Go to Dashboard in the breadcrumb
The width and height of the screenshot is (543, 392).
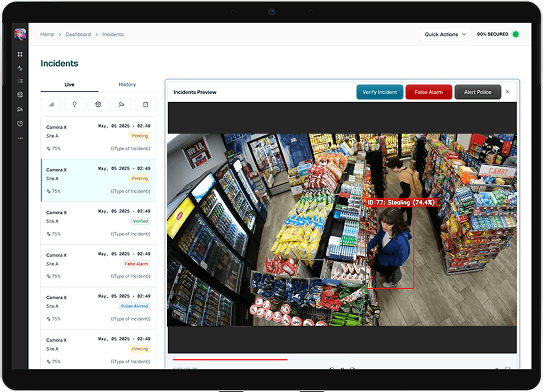click(78, 34)
